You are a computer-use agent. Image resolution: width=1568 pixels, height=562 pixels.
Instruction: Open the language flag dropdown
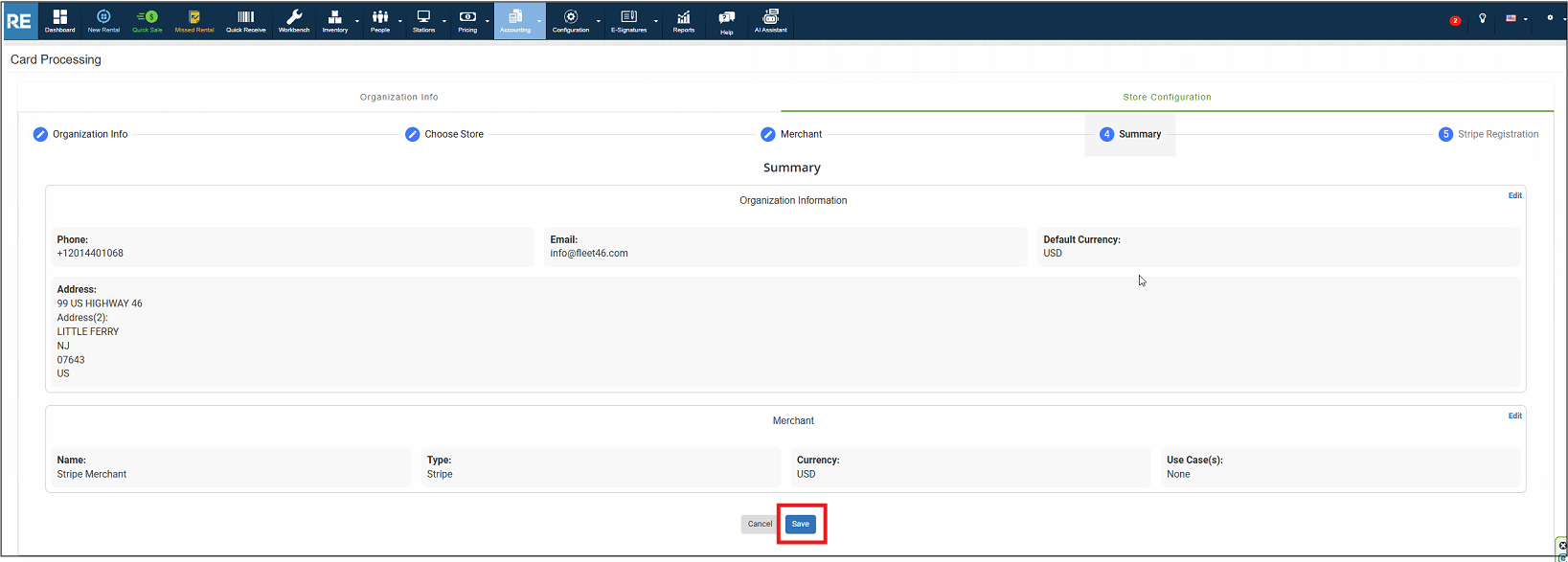pos(1515,18)
